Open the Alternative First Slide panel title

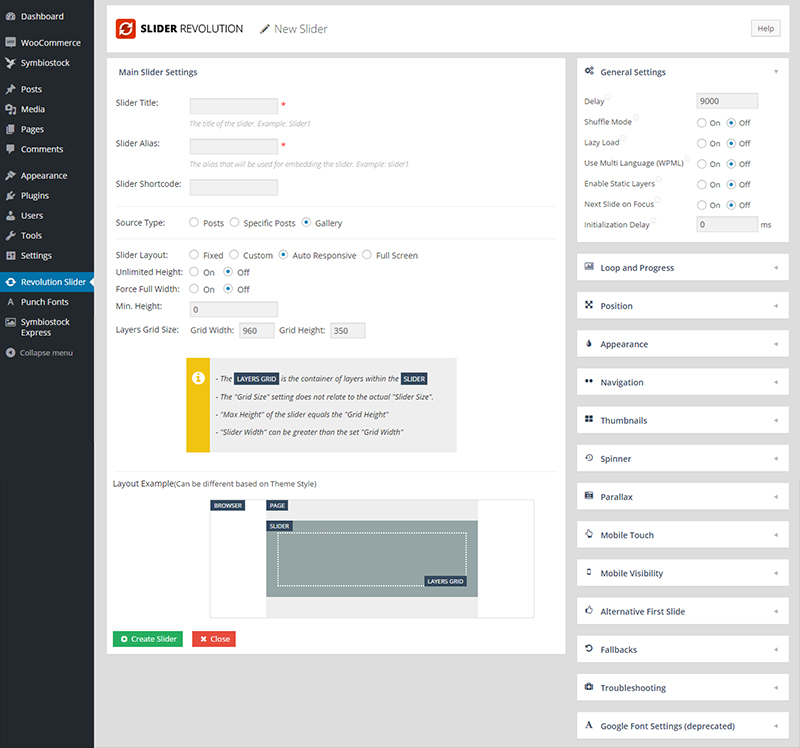(x=642, y=611)
